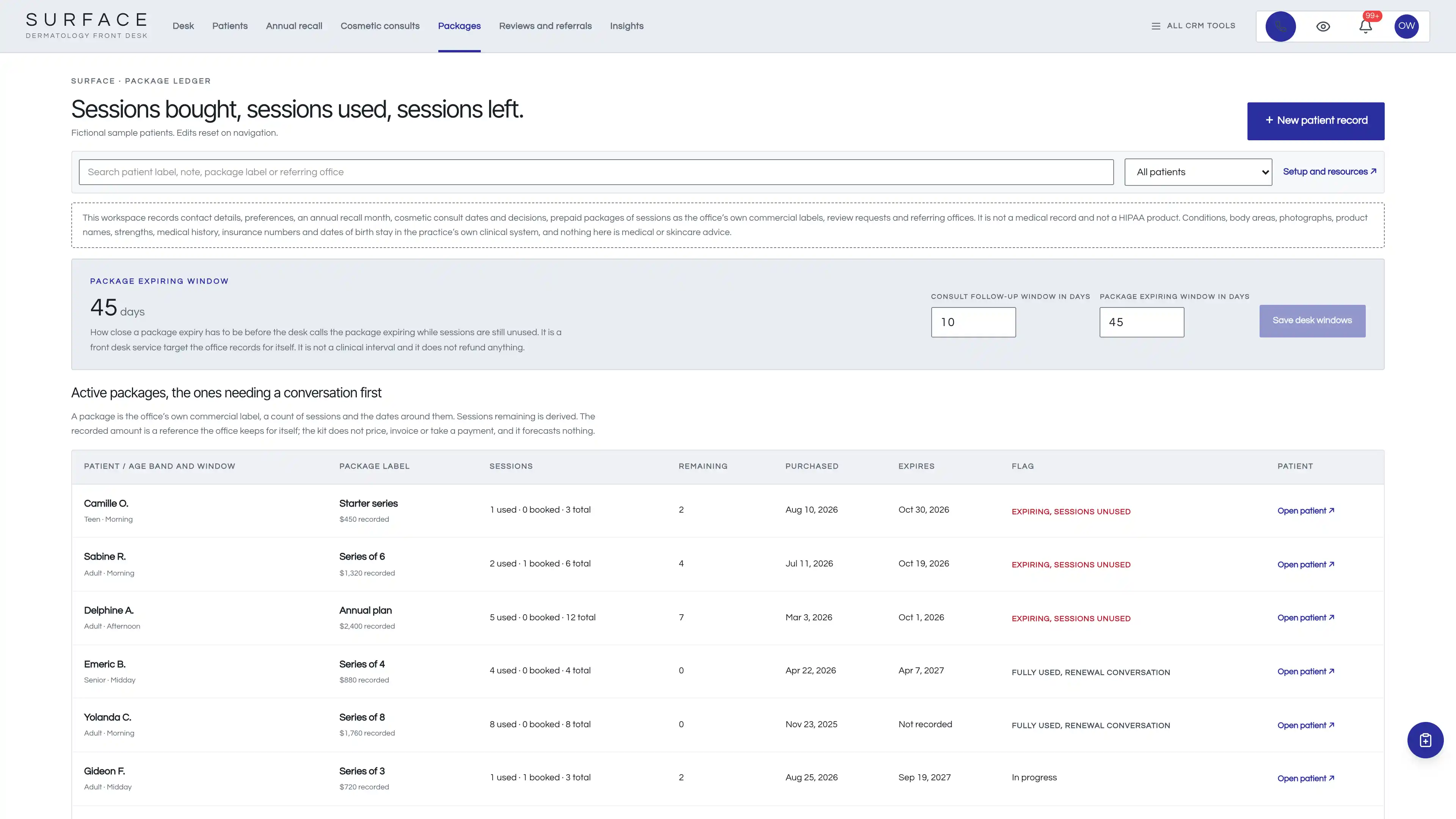Click the Oct 19, 2026 expiry date
This screenshot has height=819, width=1456.
point(924,563)
